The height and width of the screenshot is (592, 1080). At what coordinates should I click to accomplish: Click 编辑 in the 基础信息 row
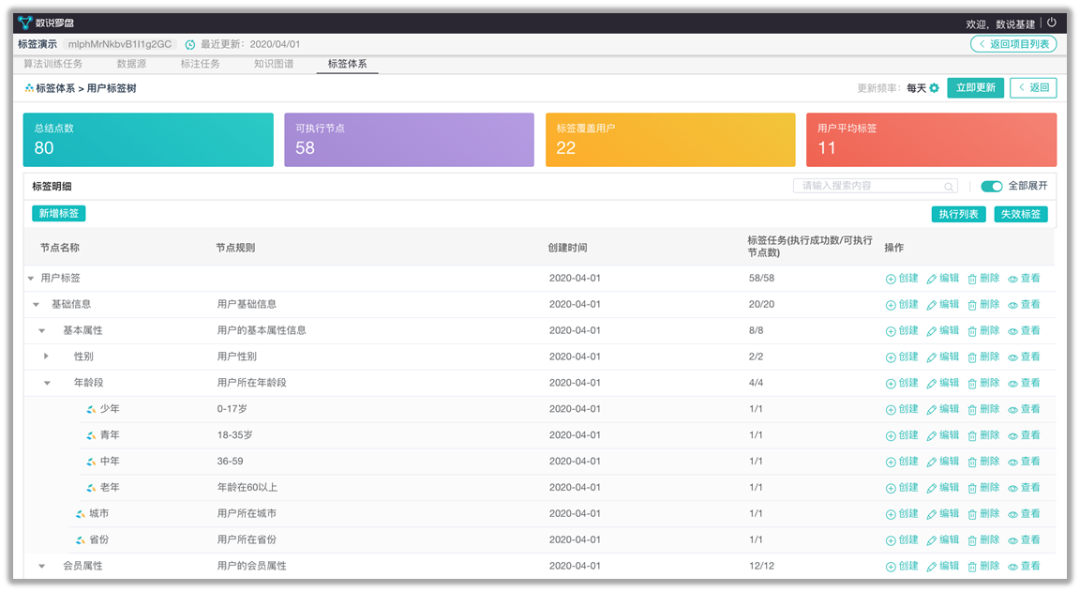pos(942,305)
